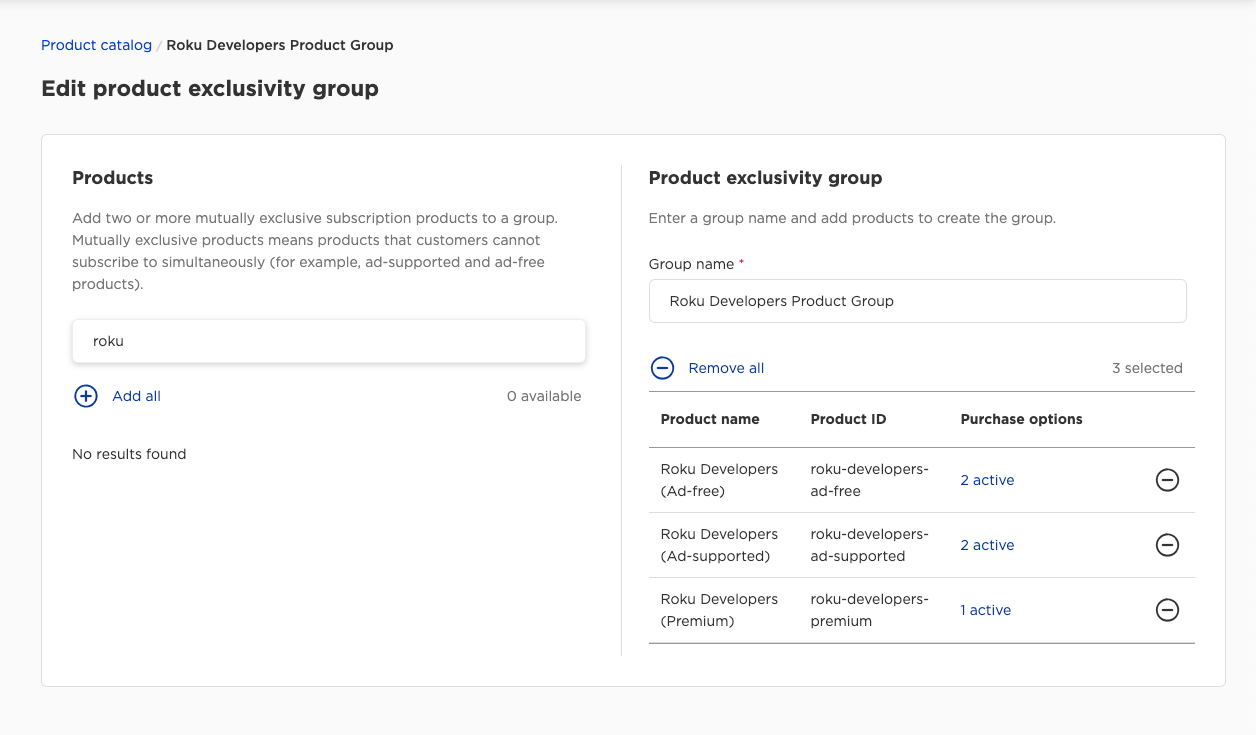The width and height of the screenshot is (1256, 735).
Task: Click the plus circle icon beside Add all
Action: [86, 396]
